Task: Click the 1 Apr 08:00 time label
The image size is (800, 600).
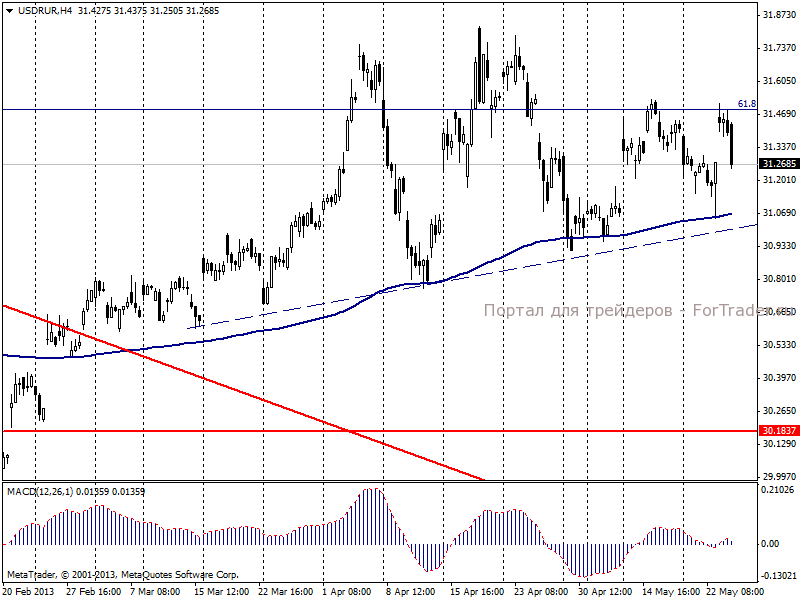Action: point(347,592)
